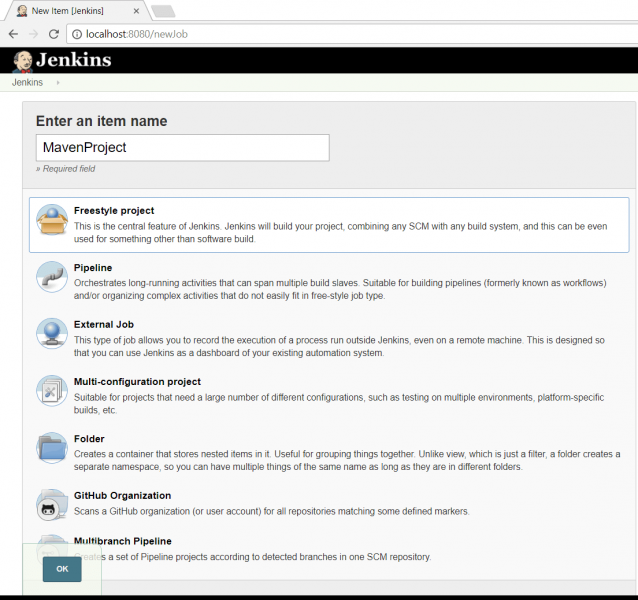
Task: Reload the page with refresh button
Action: coord(55,33)
